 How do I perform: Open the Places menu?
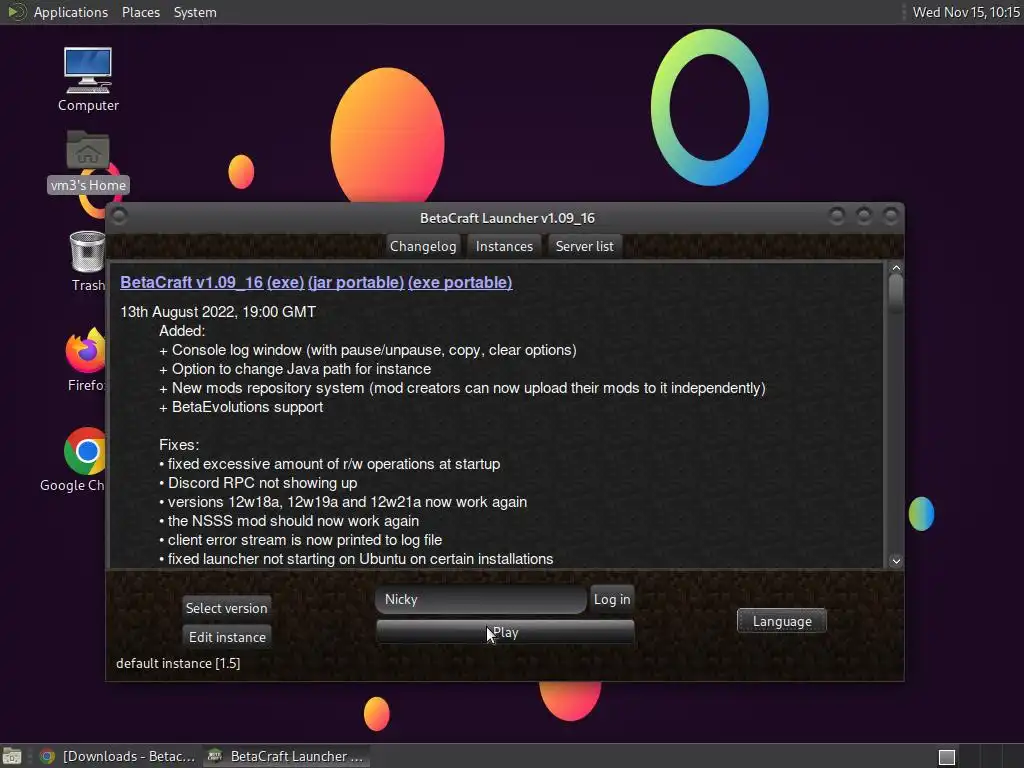(x=140, y=12)
